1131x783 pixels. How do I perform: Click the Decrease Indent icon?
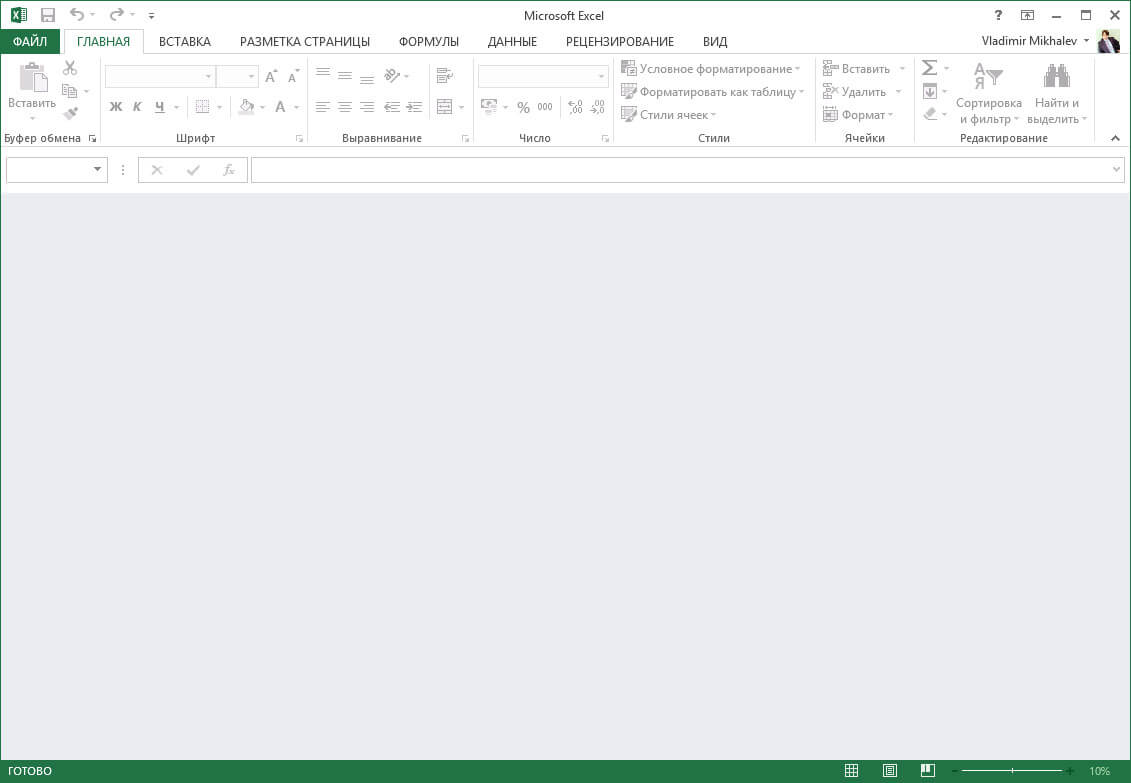tap(392, 107)
